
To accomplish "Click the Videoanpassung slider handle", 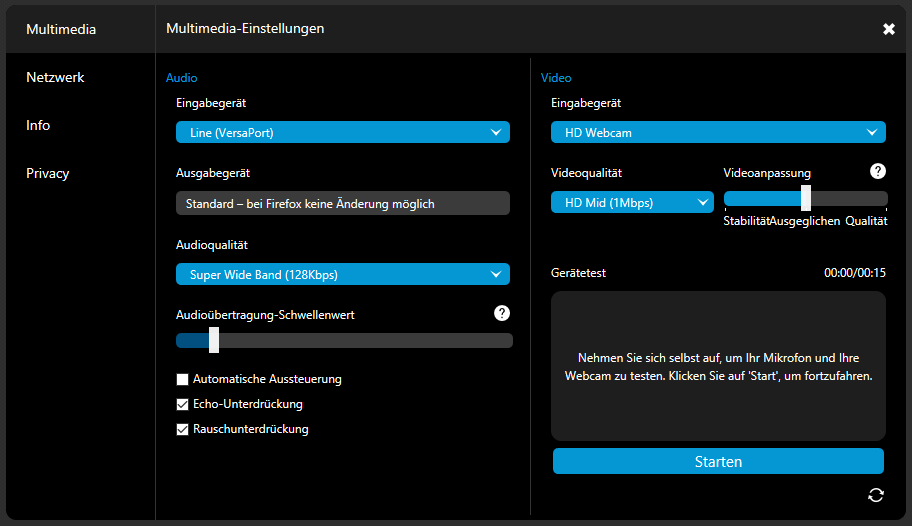I will pyautogui.click(x=805, y=198).
